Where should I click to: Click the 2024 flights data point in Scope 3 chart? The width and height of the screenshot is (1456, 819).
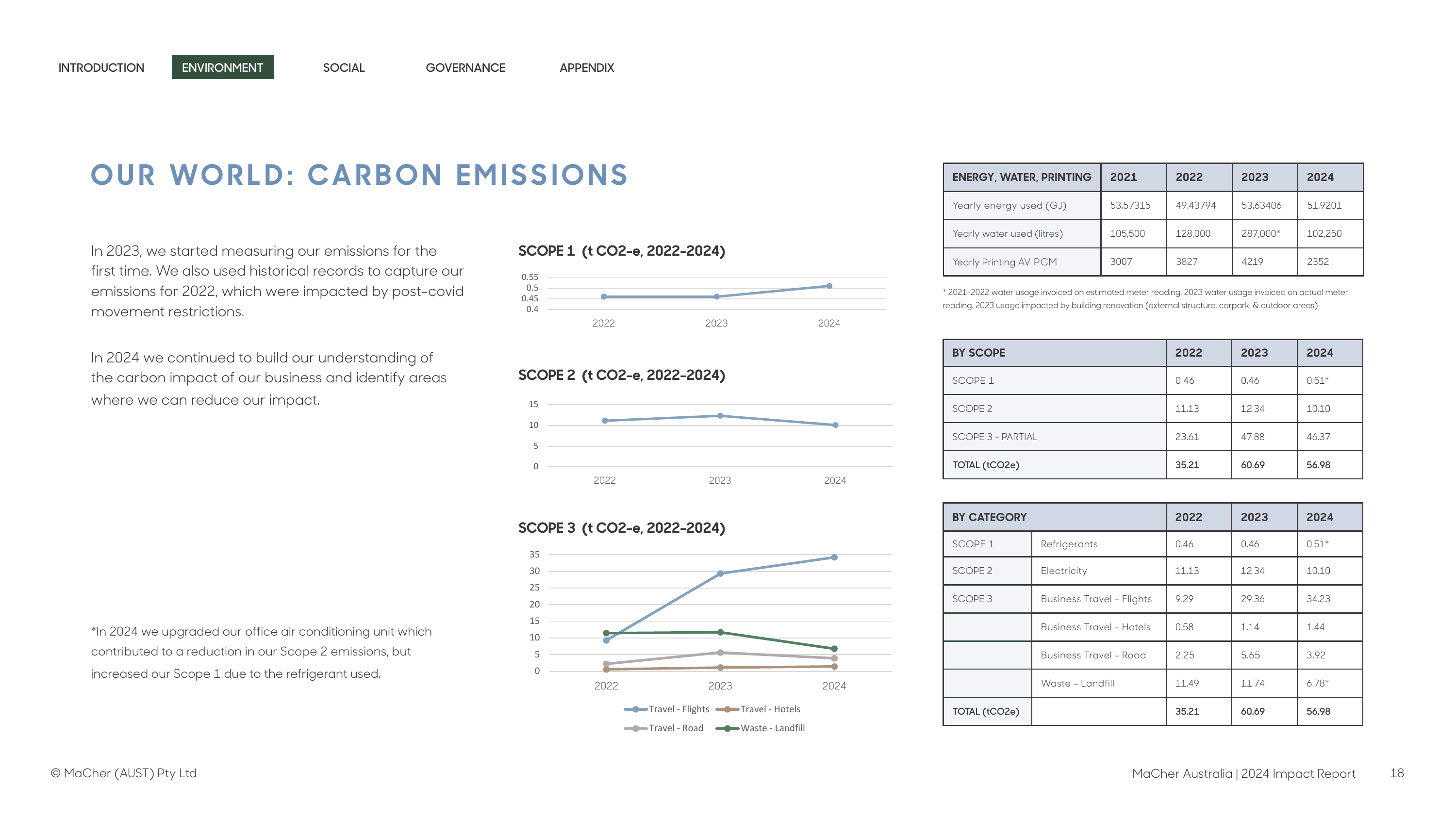pyautogui.click(x=834, y=557)
